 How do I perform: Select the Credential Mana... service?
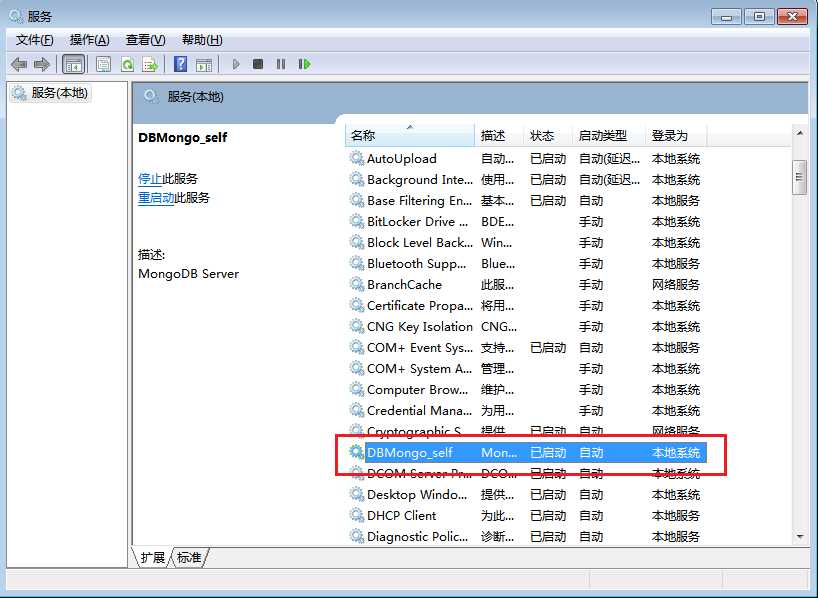(x=526, y=410)
